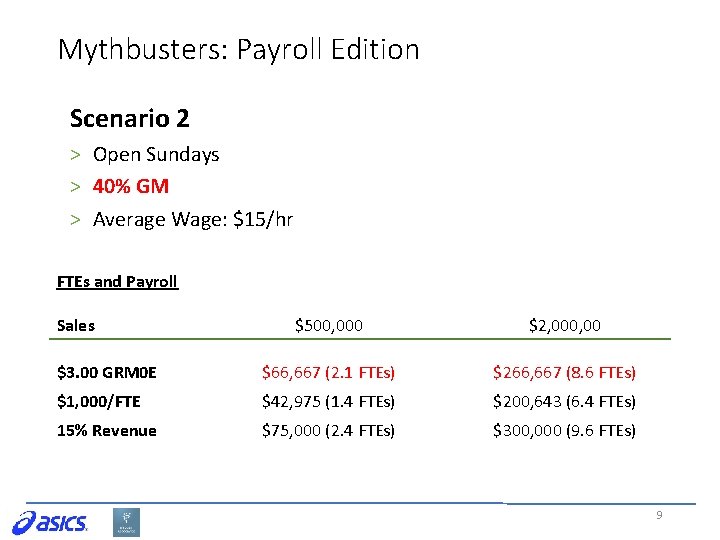
Task: Click the 15% Revenue row label
Action: [107, 431]
